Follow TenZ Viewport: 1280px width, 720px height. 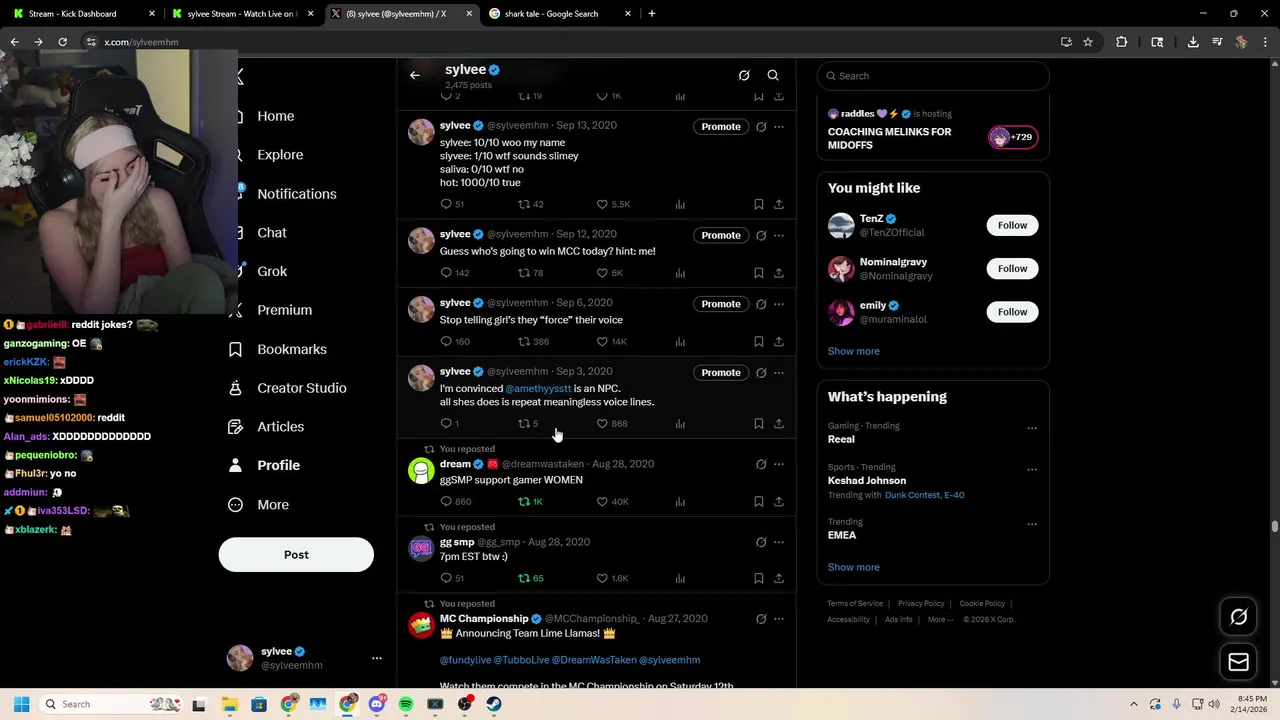1012,225
